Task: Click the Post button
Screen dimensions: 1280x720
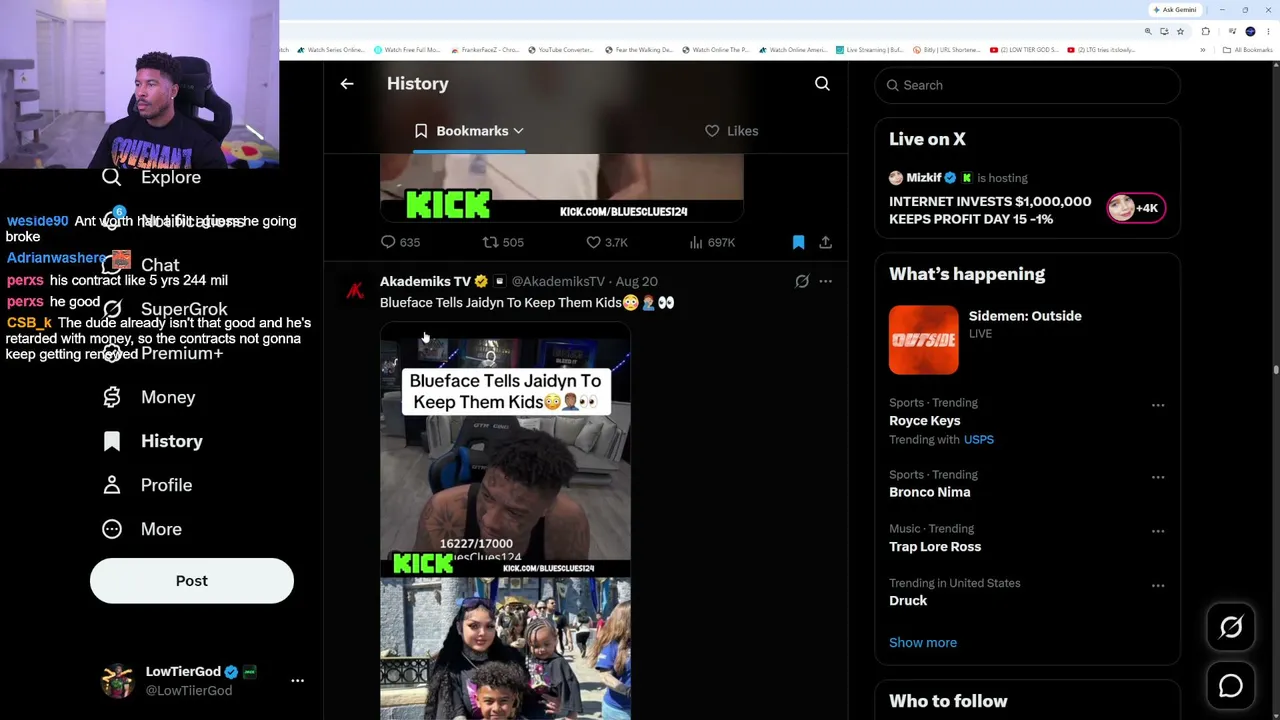Action: click(x=192, y=581)
